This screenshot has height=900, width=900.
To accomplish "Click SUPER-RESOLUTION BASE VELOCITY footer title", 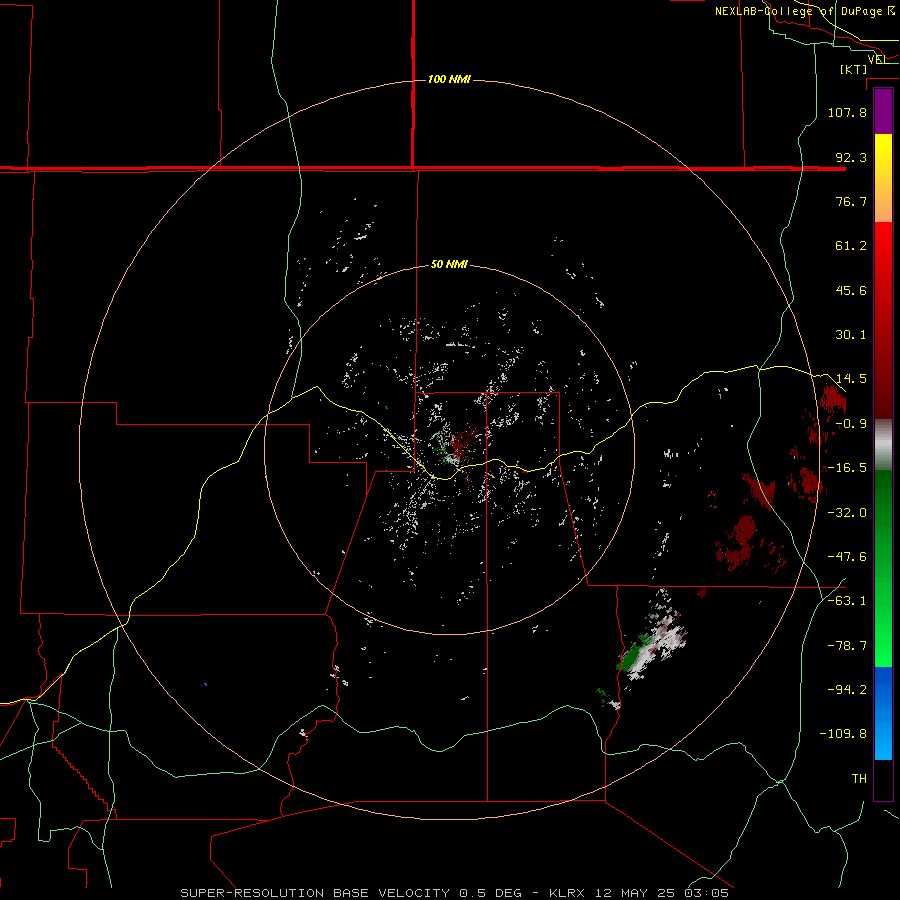I will point(315,893).
